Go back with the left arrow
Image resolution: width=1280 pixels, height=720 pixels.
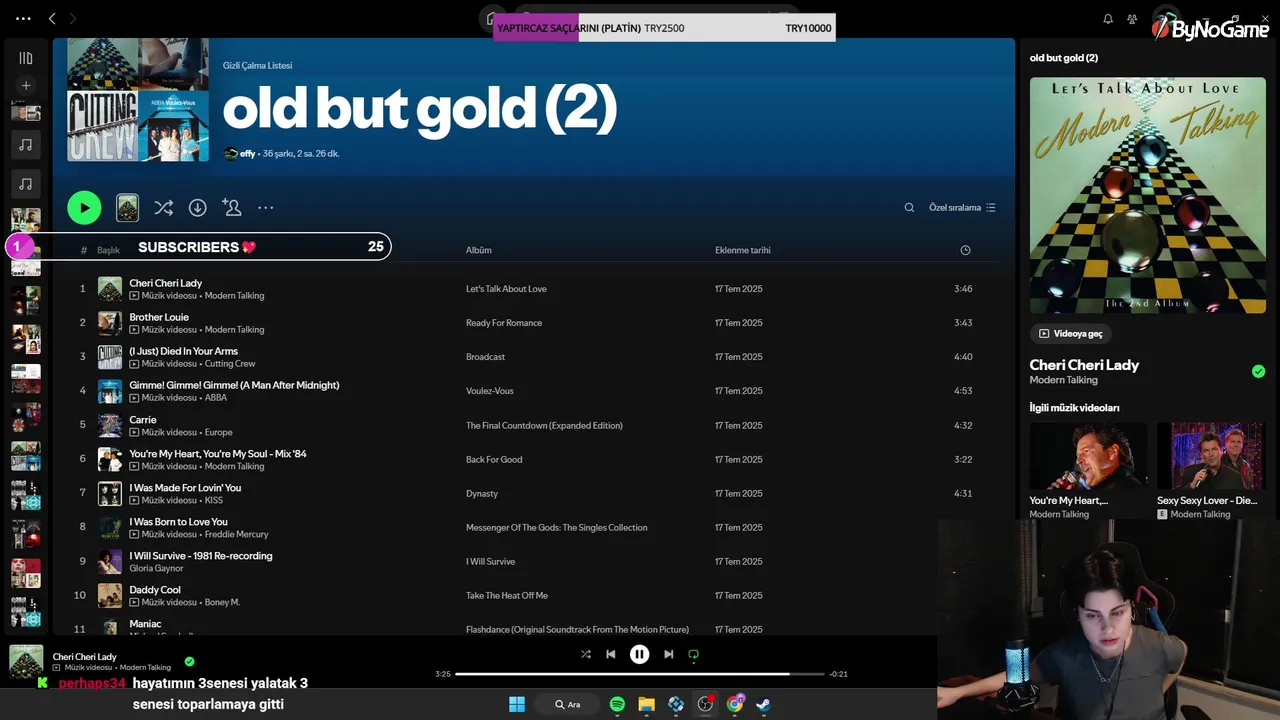[x=52, y=18]
